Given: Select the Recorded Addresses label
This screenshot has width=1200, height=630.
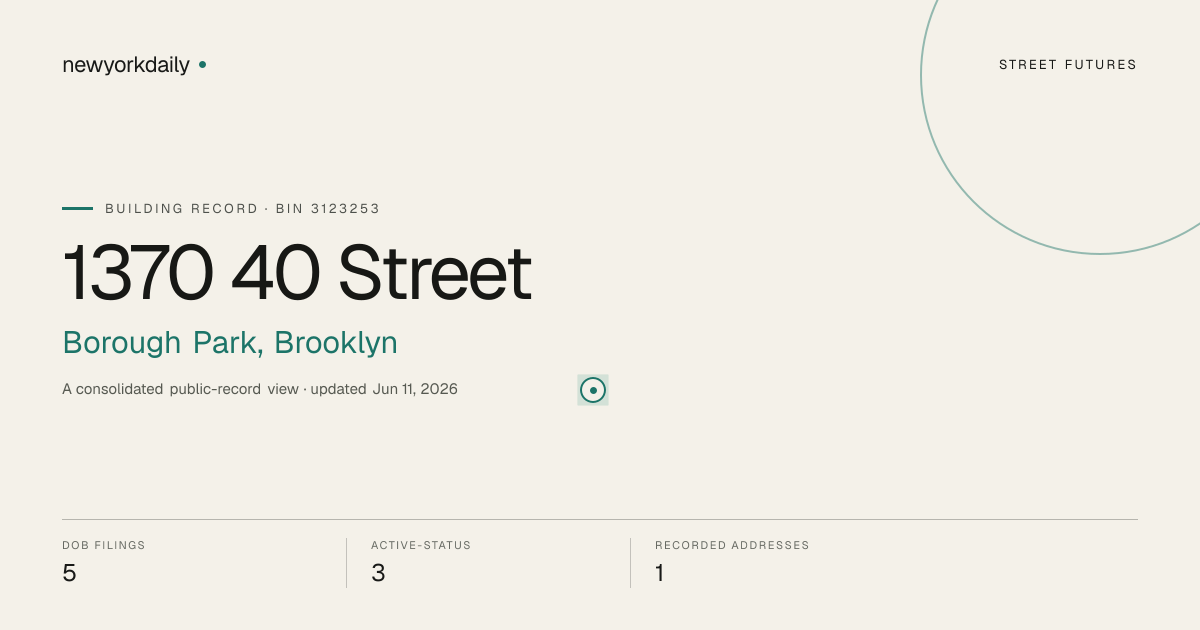Looking at the screenshot, I should coord(732,546).
